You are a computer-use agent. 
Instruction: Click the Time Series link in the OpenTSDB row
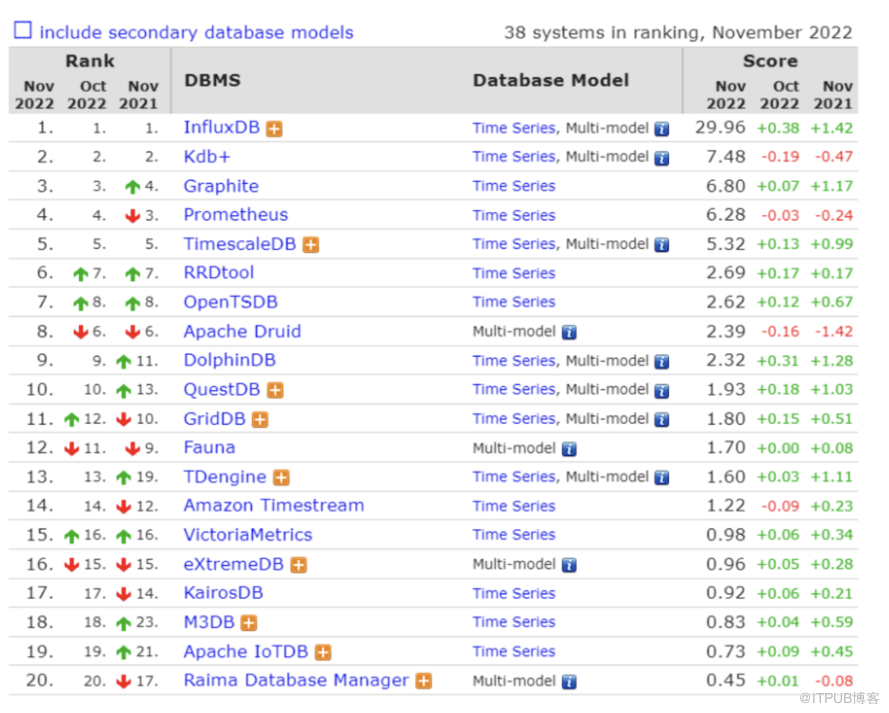coord(514,302)
